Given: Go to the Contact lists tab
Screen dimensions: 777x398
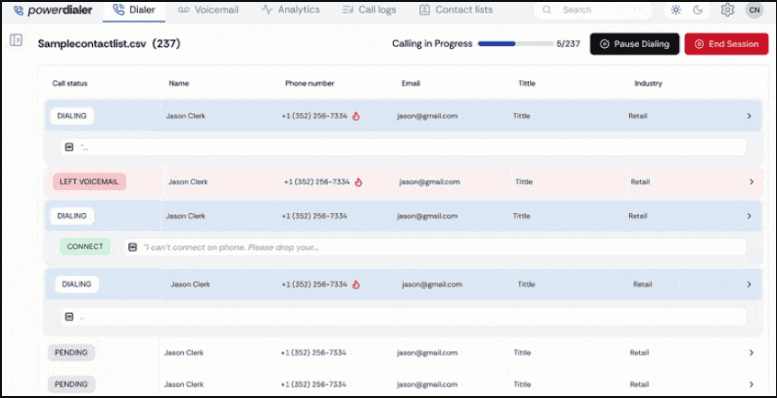Looking at the screenshot, I should (456, 10).
